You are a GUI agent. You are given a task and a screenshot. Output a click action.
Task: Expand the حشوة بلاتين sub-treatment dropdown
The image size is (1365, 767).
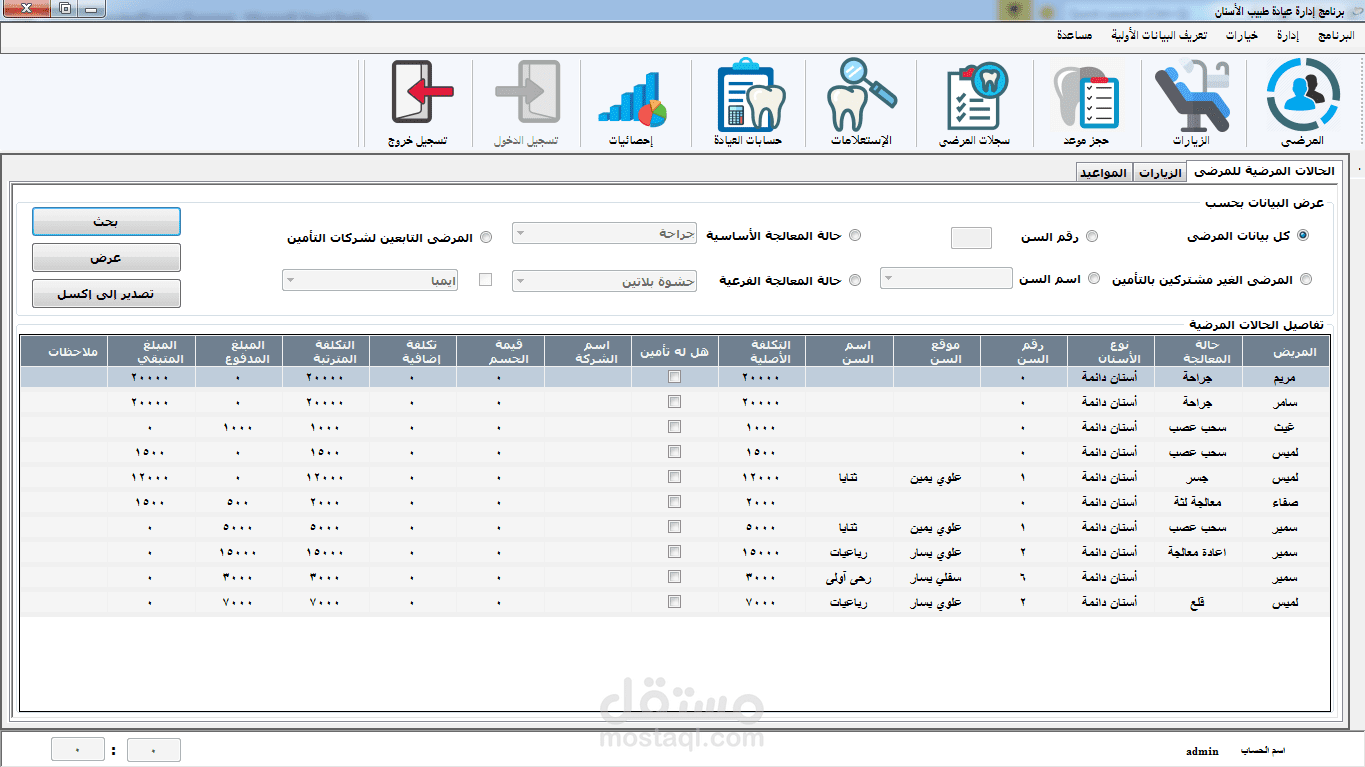[x=604, y=281]
